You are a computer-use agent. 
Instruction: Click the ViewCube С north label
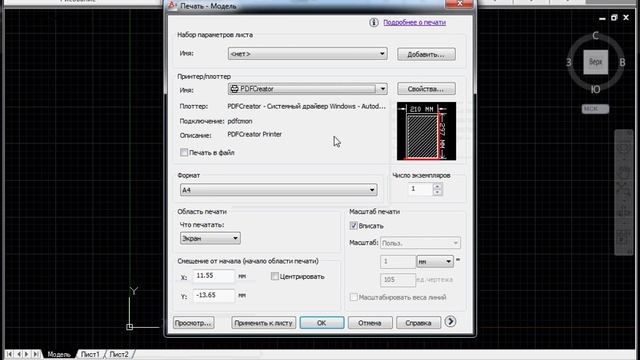pyautogui.click(x=596, y=36)
